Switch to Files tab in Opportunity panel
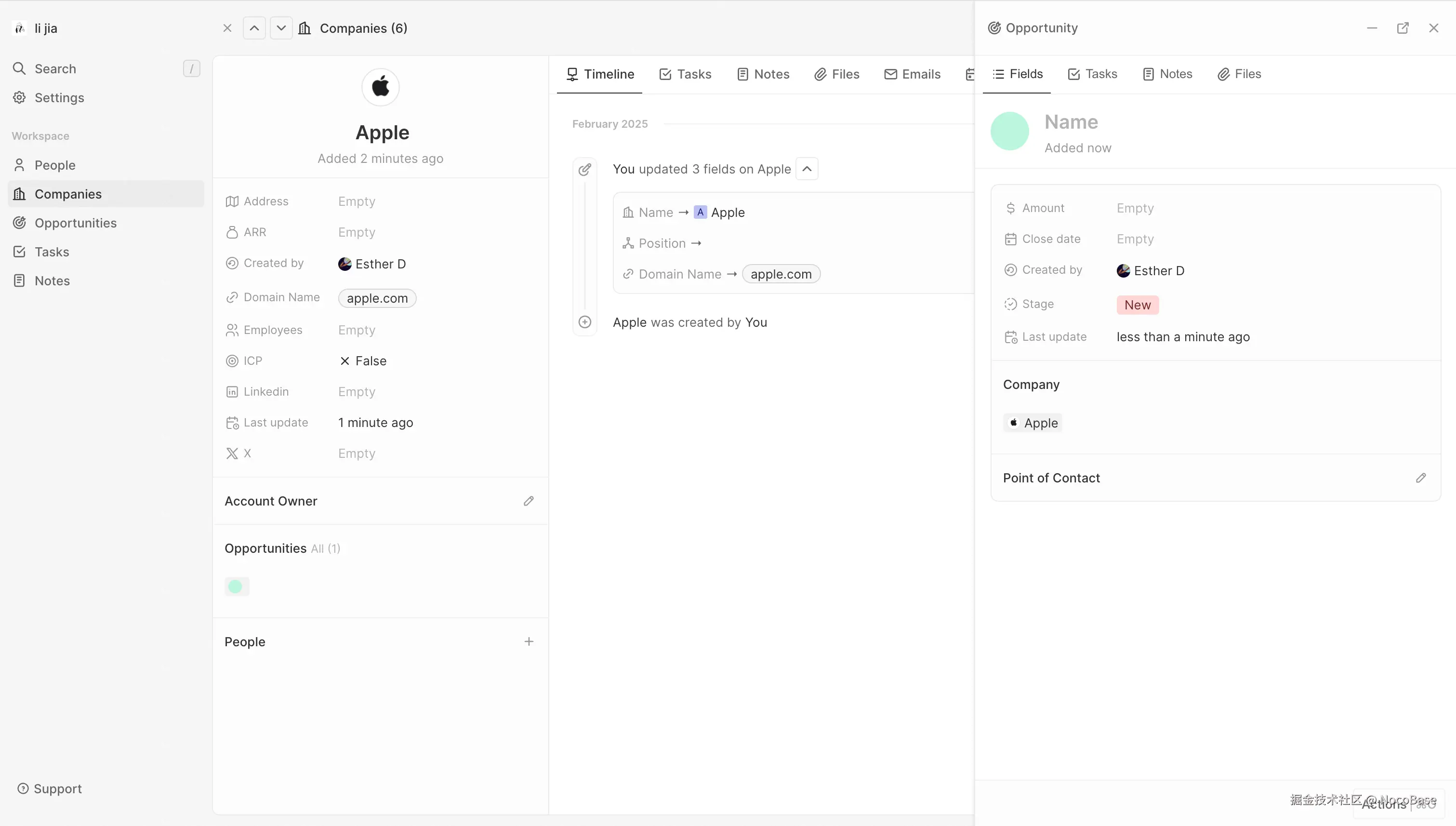Screen dimensions: 1456x826 pos(1239,74)
